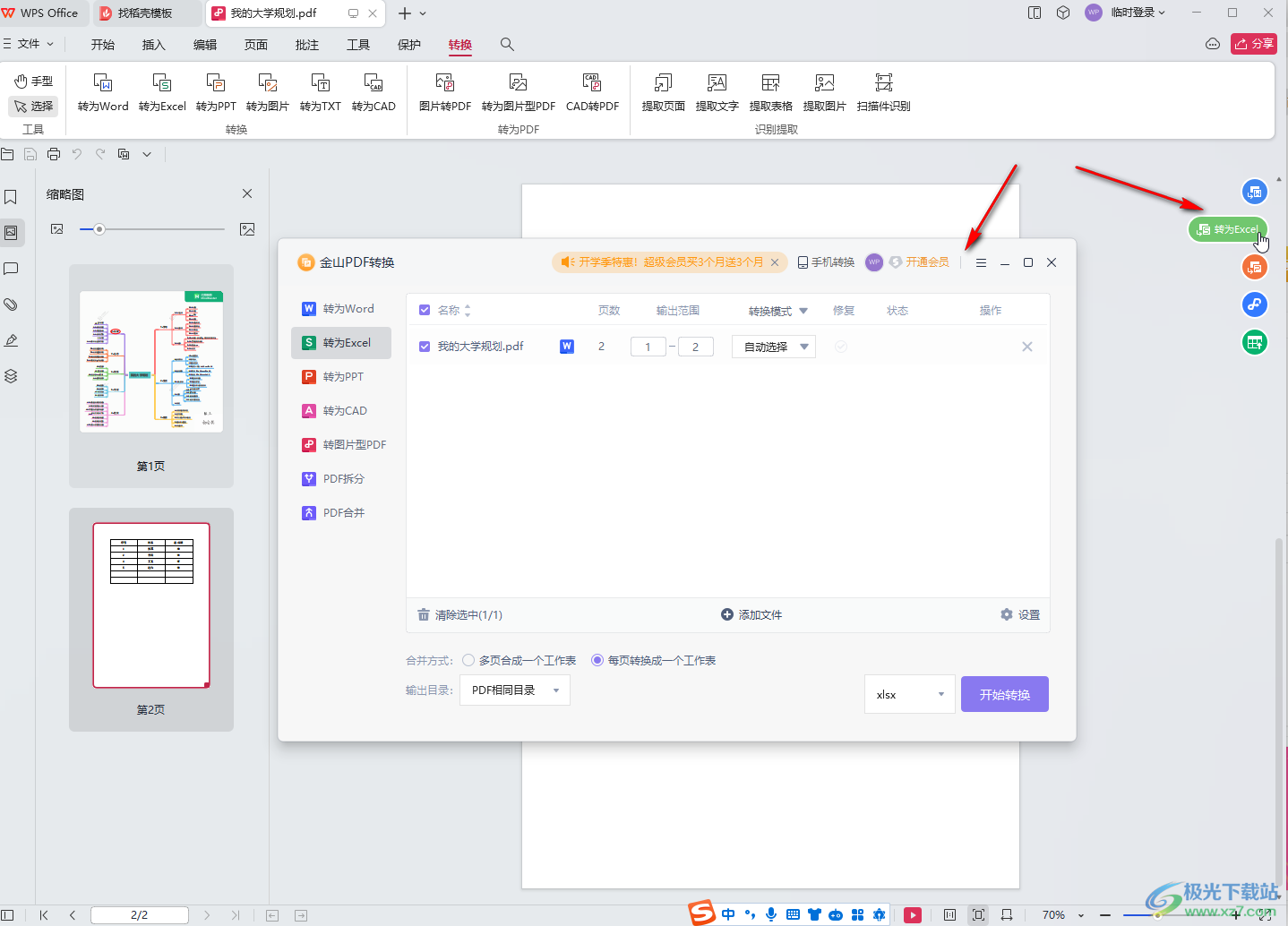This screenshot has height=926, width=1288.
Task: Select PDF合并 in the dialog sidebar
Action: (x=341, y=512)
